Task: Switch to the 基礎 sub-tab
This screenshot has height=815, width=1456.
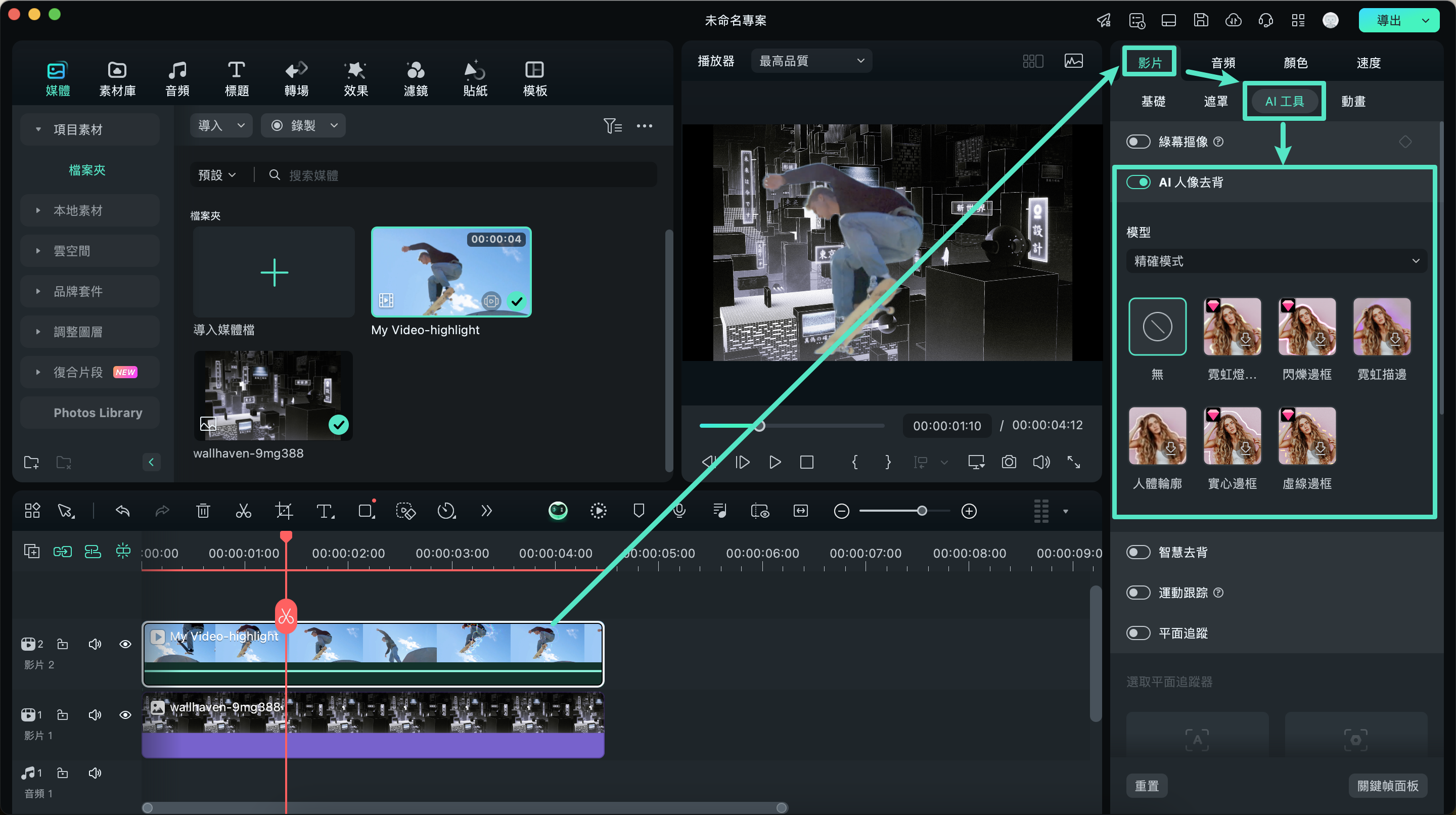Action: click(x=1153, y=101)
